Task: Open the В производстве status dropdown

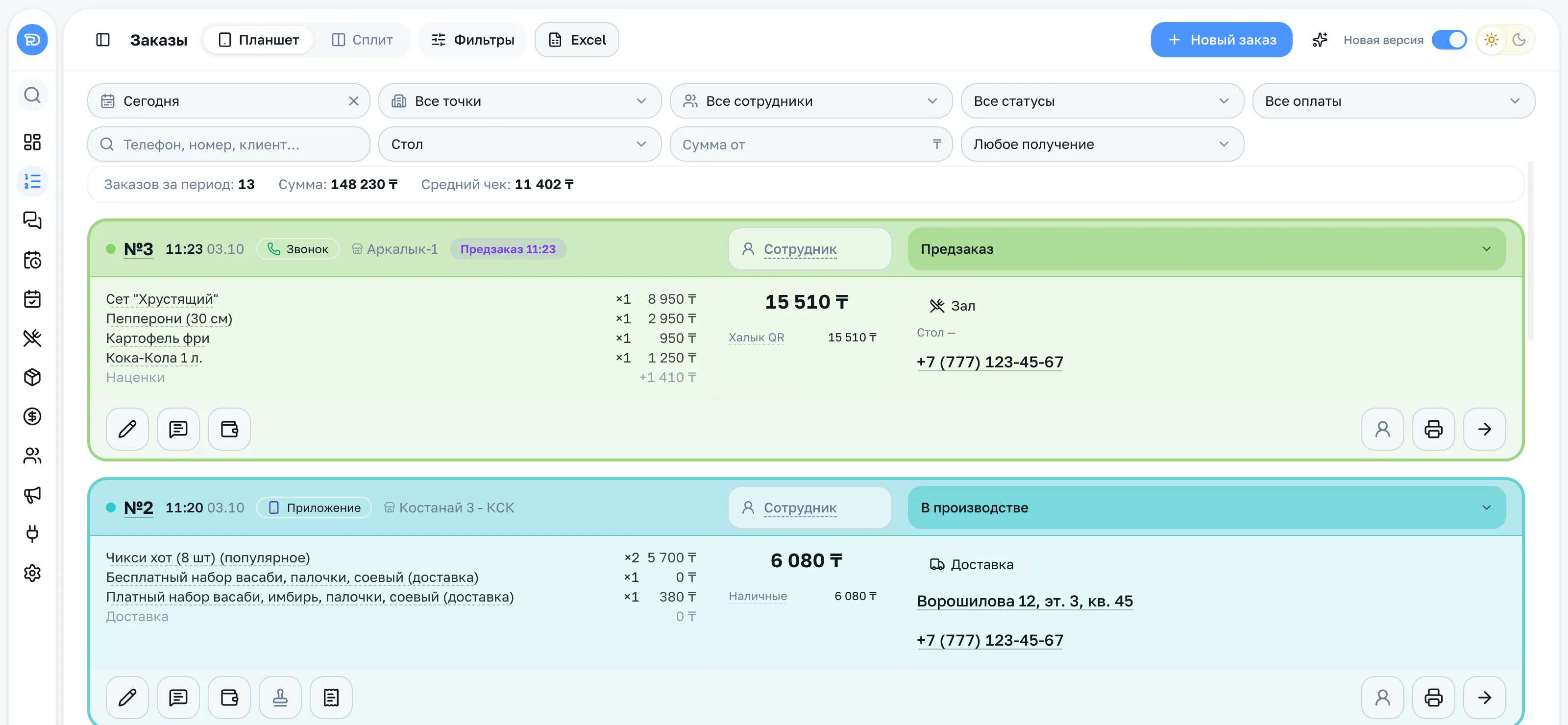Action: click(1206, 507)
